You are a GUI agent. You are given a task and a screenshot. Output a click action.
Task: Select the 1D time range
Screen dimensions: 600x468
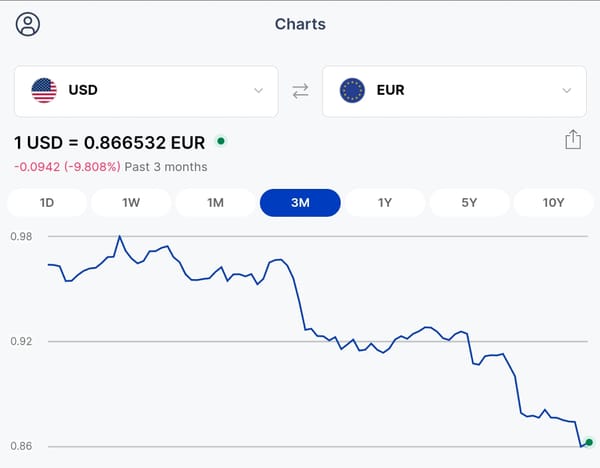click(x=47, y=203)
